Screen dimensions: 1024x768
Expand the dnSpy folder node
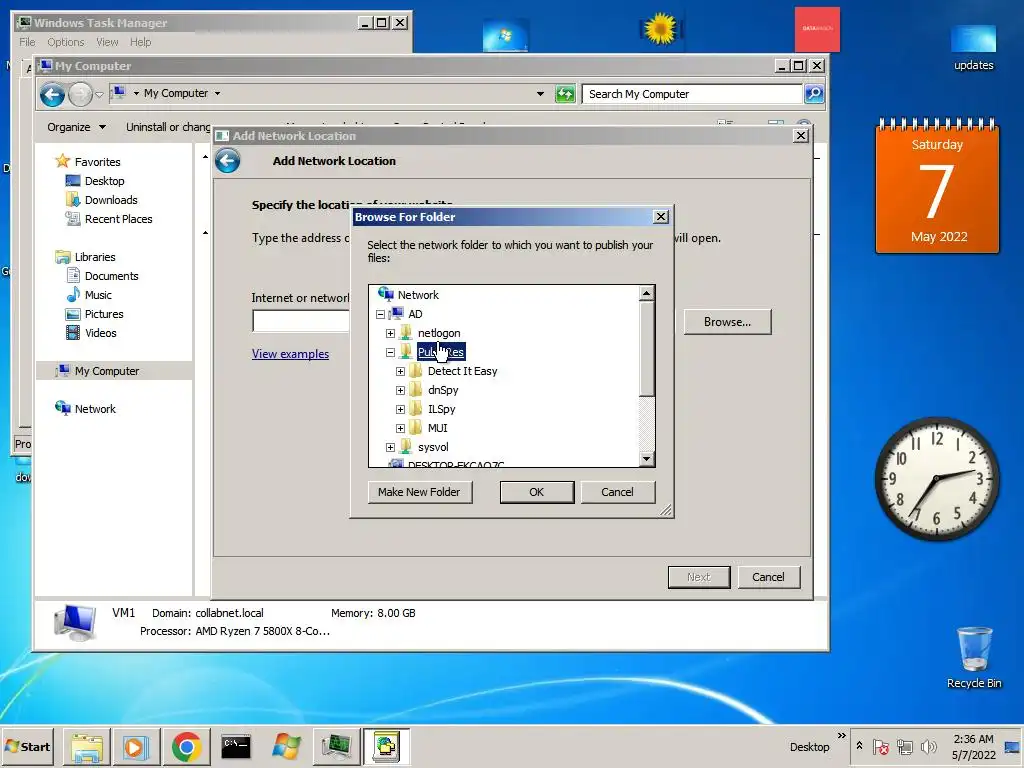(400, 390)
